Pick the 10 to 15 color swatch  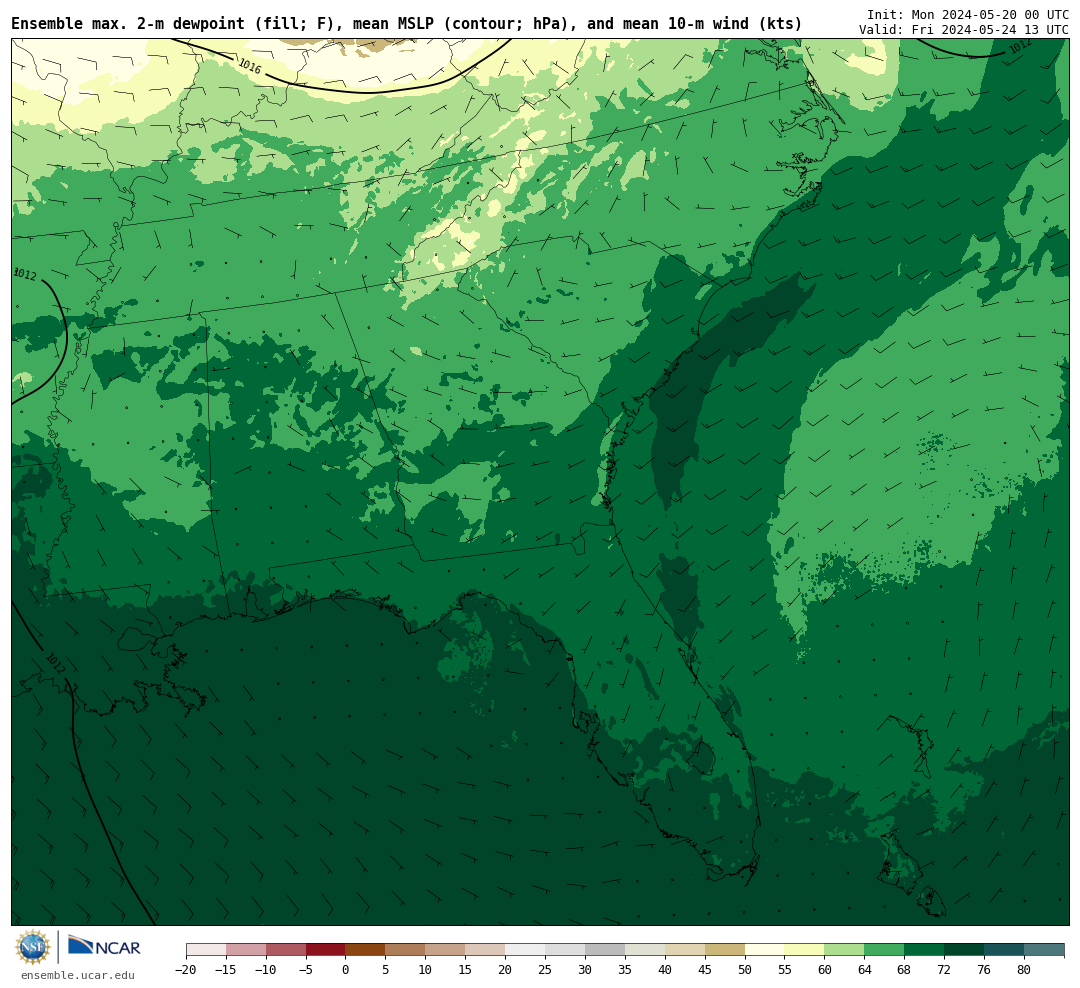click(x=446, y=950)
